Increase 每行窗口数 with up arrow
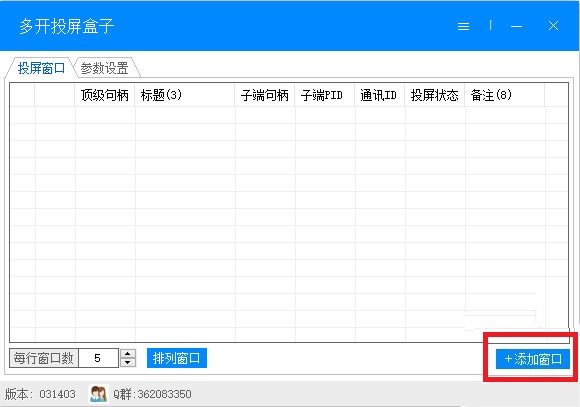The height and width of the screenshot is (407, 580). (x=128, y=353)
